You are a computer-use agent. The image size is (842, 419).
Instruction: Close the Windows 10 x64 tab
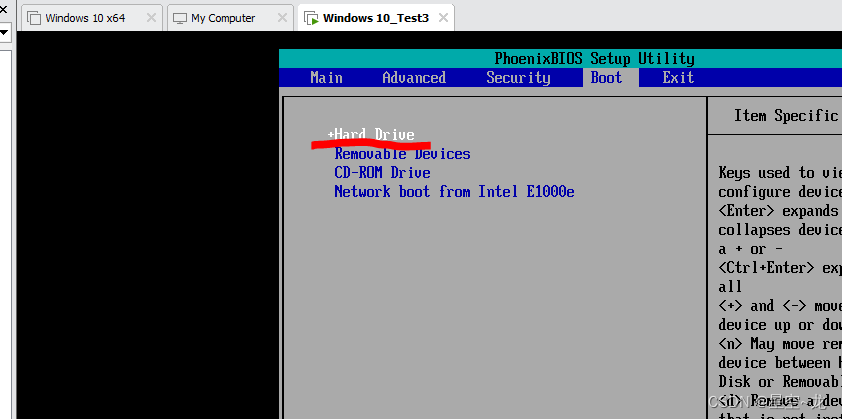click(x=151, y=18)
